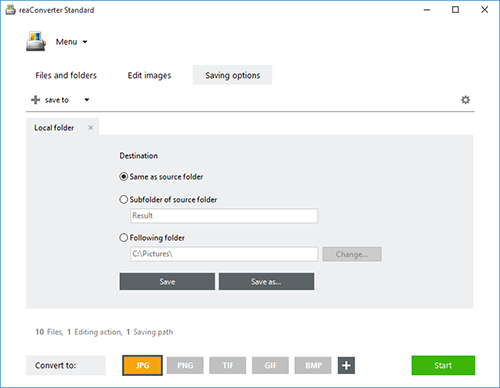This screenshot has width=500, height=388.
Task: Click the reaConverter printer logo icon
Action: coord(36,41)
